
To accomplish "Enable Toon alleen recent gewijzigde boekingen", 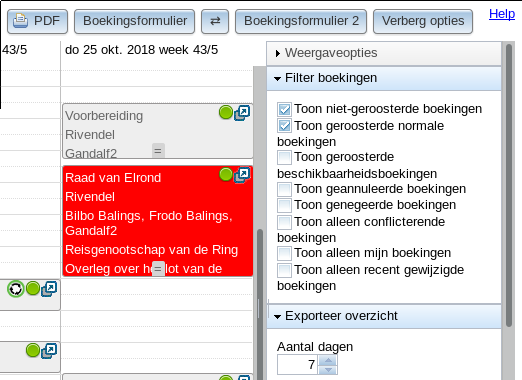I will (284, 270).
